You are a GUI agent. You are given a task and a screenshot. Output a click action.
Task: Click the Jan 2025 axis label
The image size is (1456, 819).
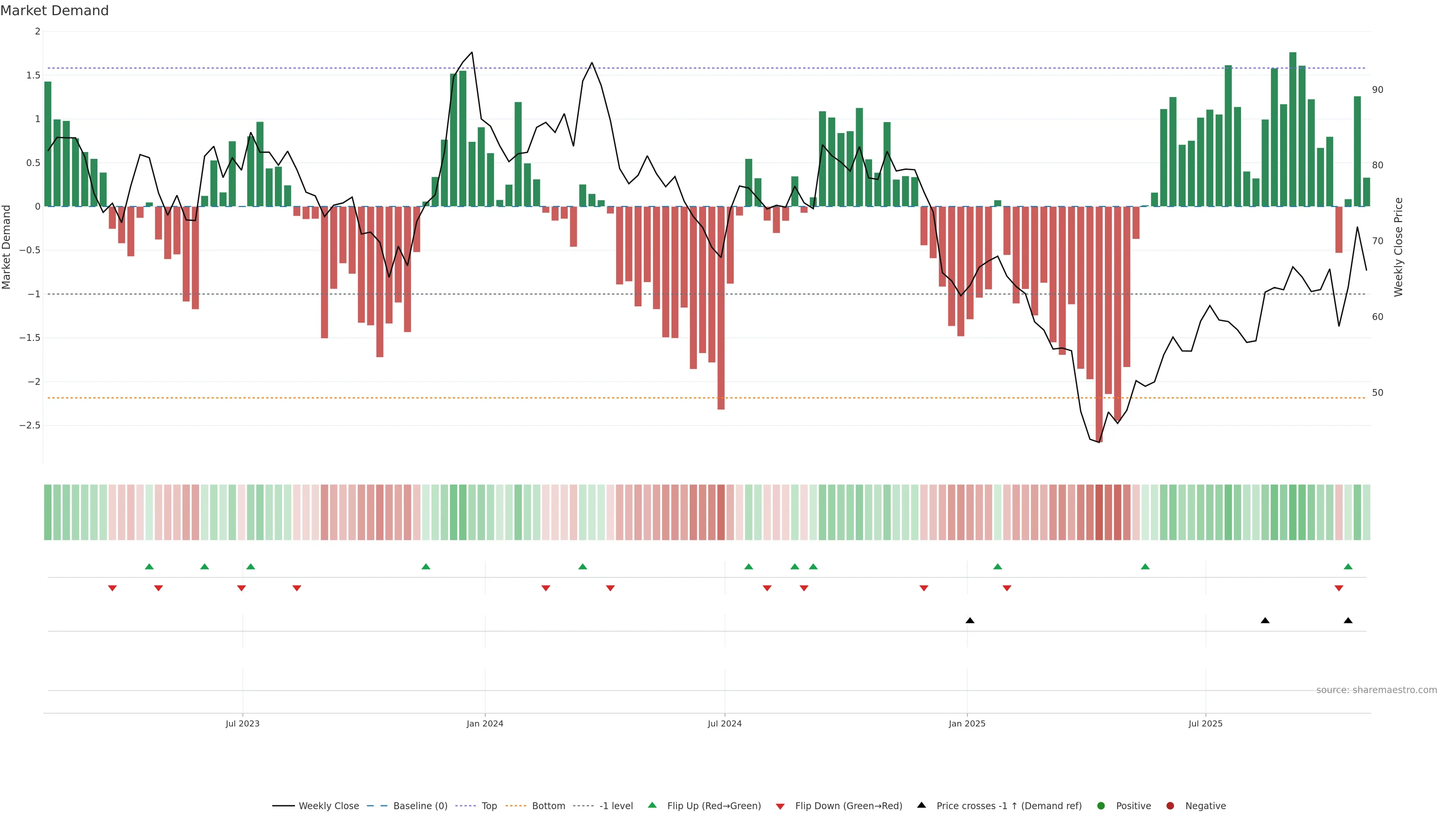click(x=966, y=723)
